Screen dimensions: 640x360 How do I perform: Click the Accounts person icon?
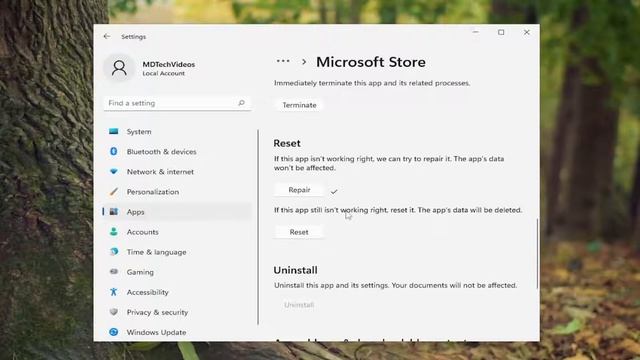114,231
